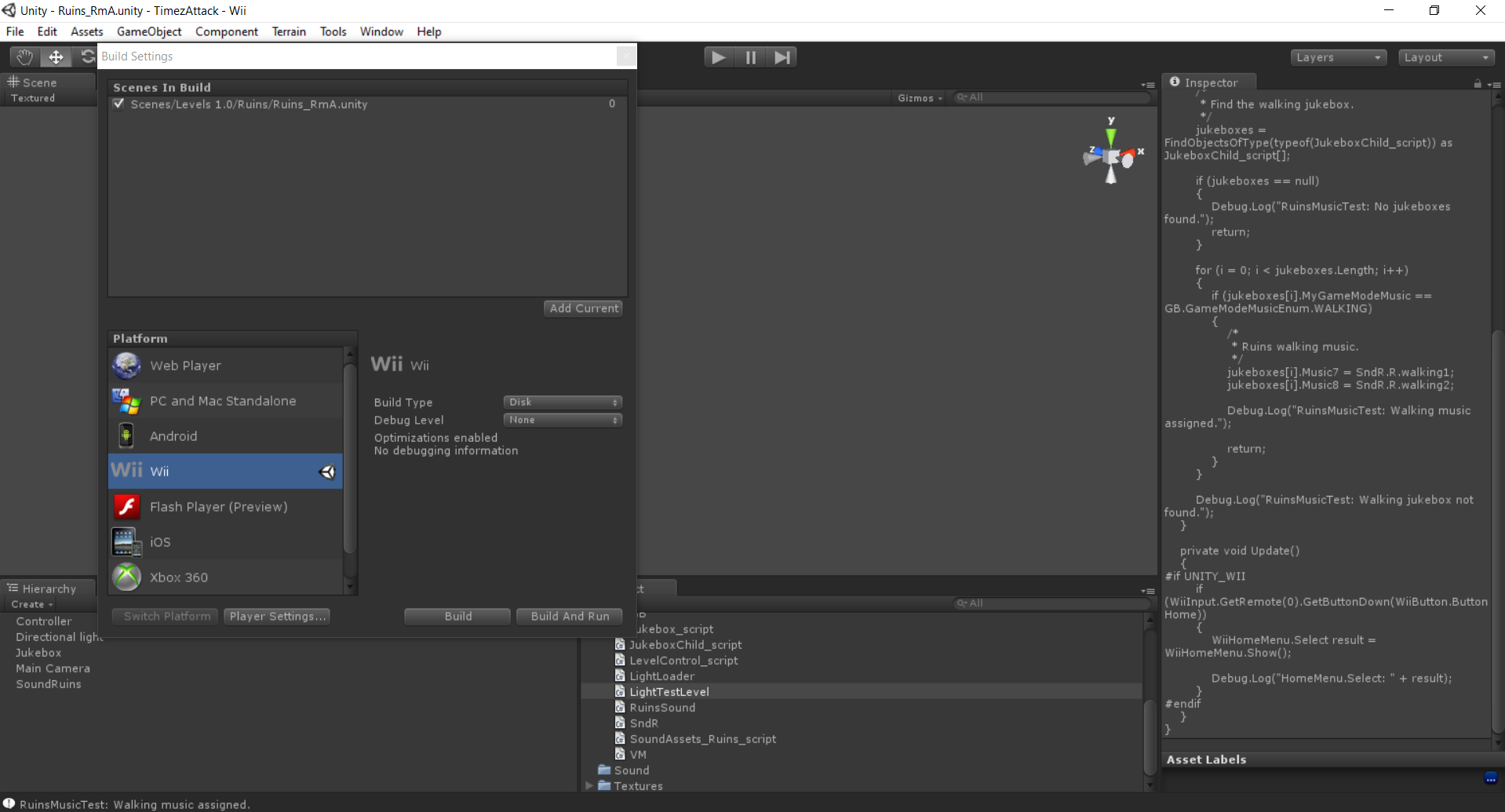Viewport: 1505px width, 812px height.
Task: Toggle the Inspector lock icon
Action: click(1478, 83)
